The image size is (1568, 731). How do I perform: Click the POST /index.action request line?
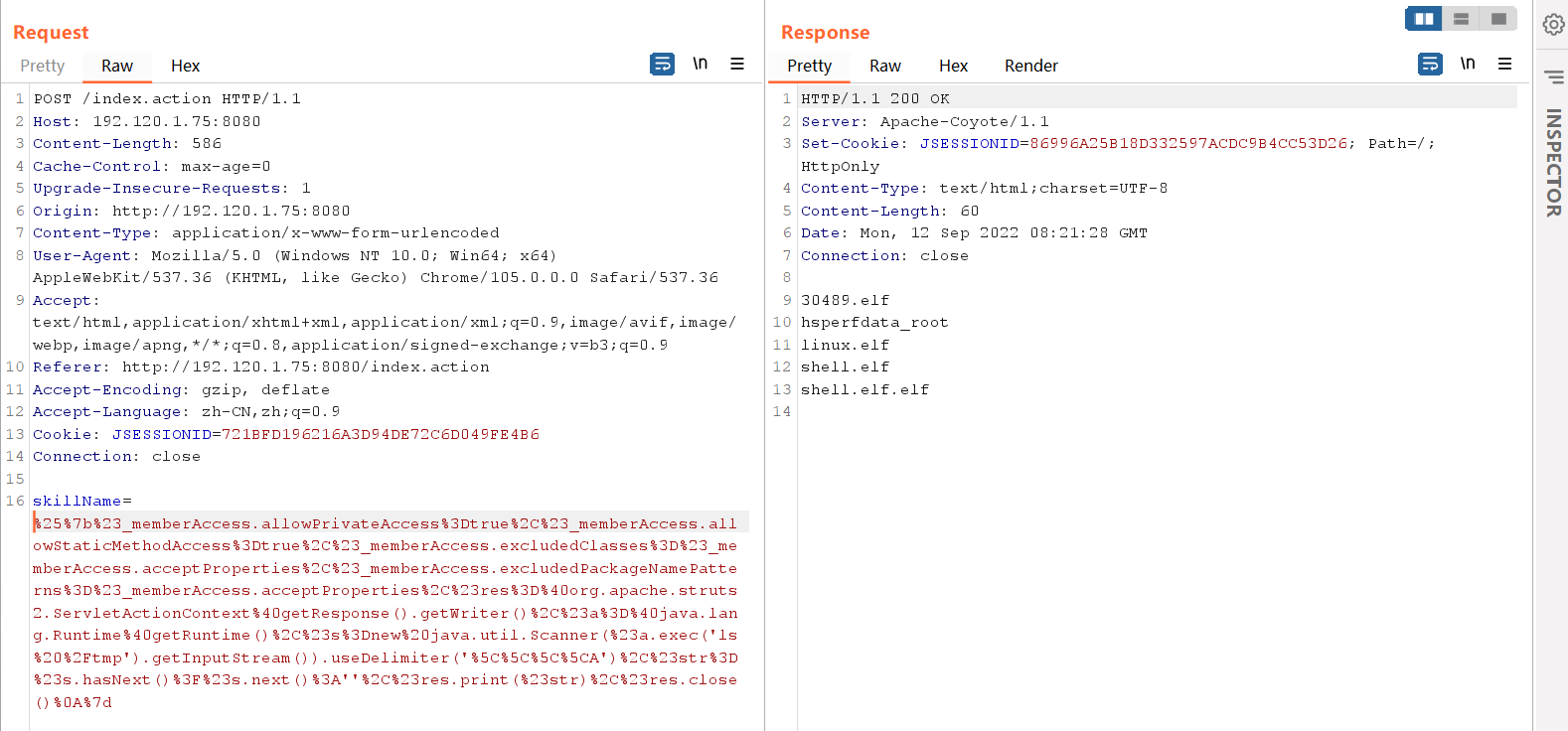167,99
